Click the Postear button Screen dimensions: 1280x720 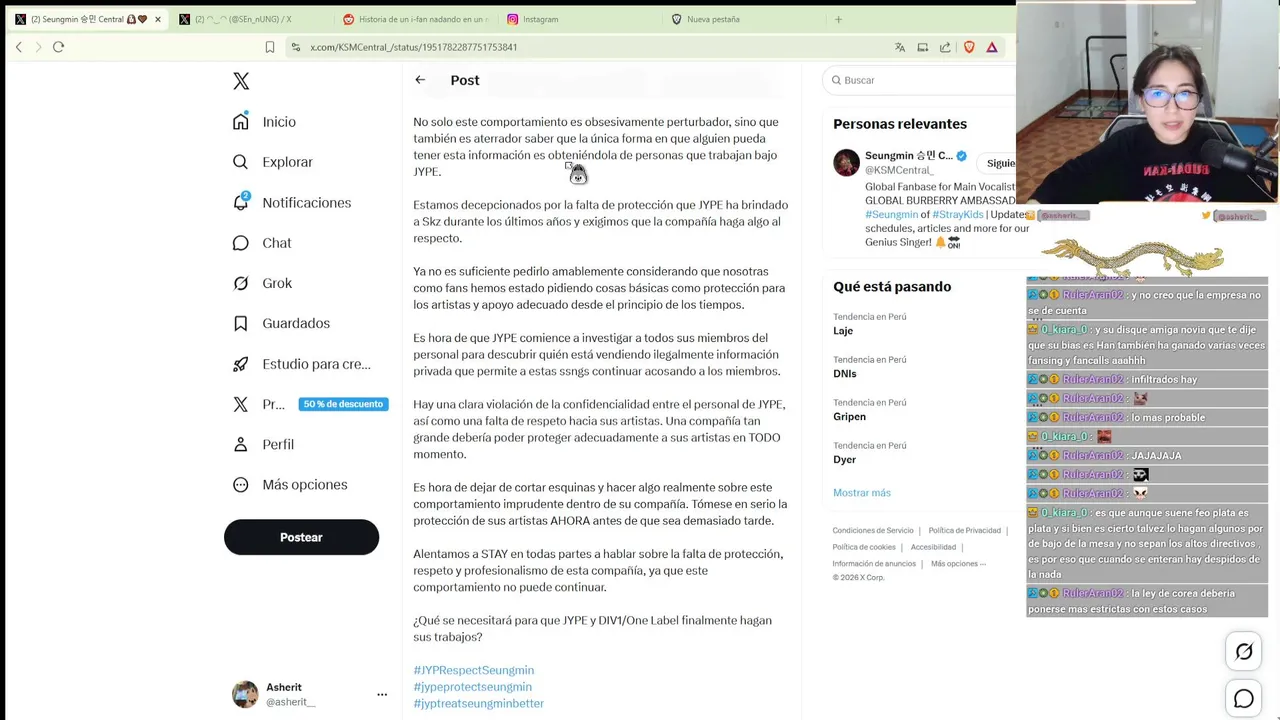tap(301, 537)
